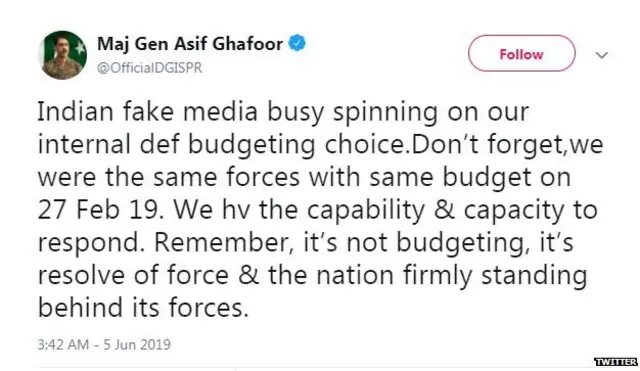640x371 pixels.
Task: Open Maj Gen Asif Ghafoor's profile avatar
Action: [62, 55]
